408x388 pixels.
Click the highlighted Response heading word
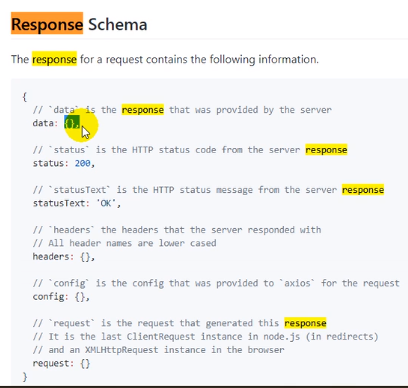pyautogui.click(x=47, y=24)
